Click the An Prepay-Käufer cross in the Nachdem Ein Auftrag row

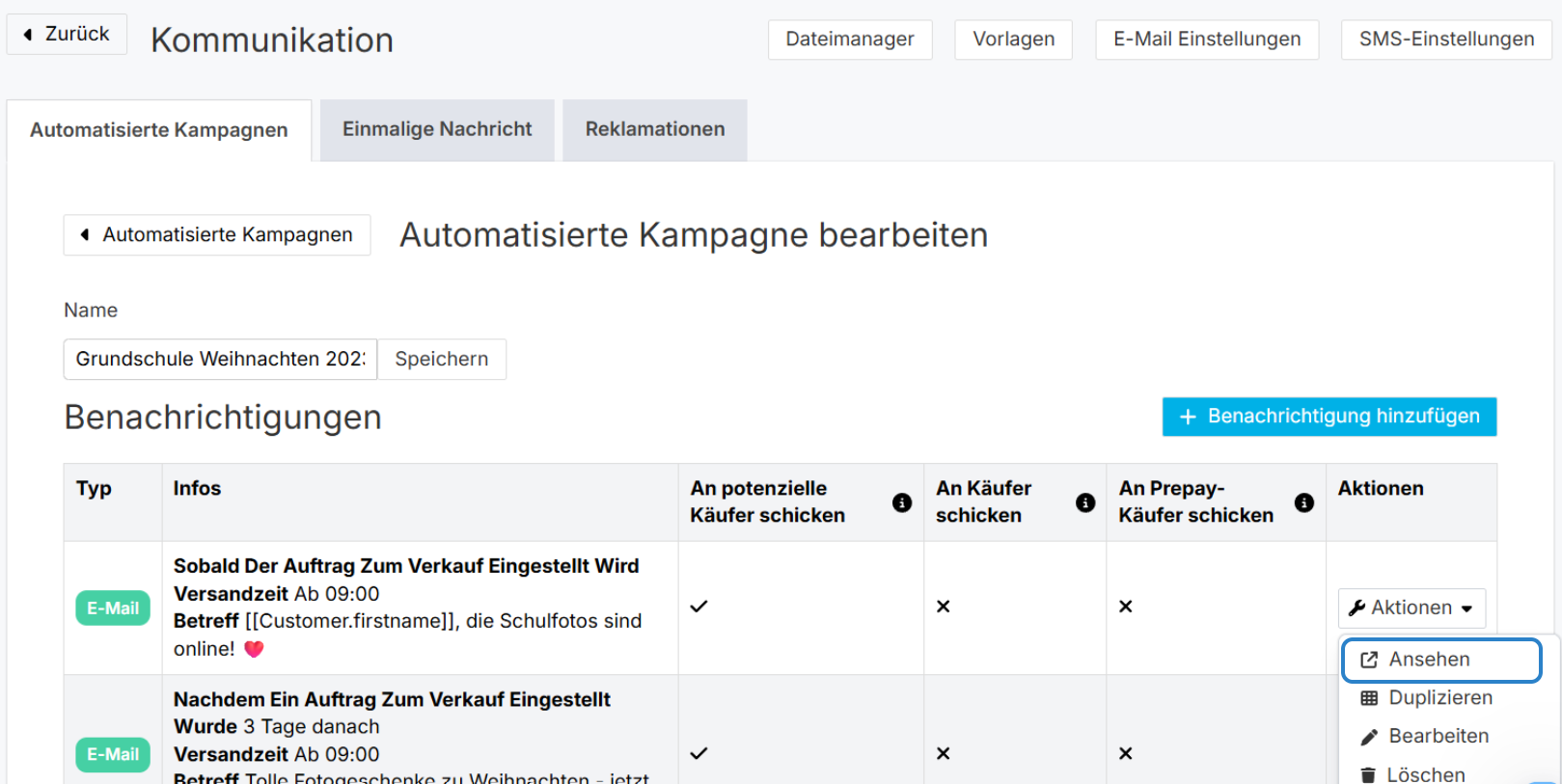tap(1126, 753)
